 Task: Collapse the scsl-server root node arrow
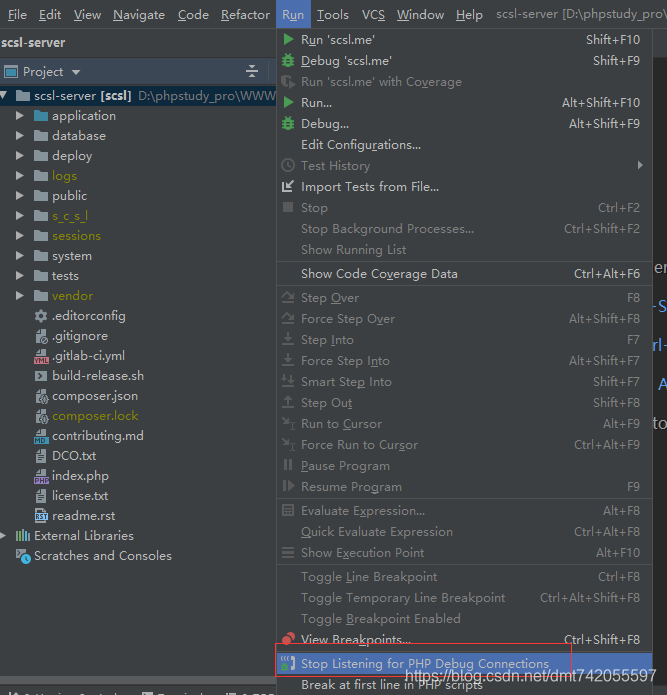point(4,95)
